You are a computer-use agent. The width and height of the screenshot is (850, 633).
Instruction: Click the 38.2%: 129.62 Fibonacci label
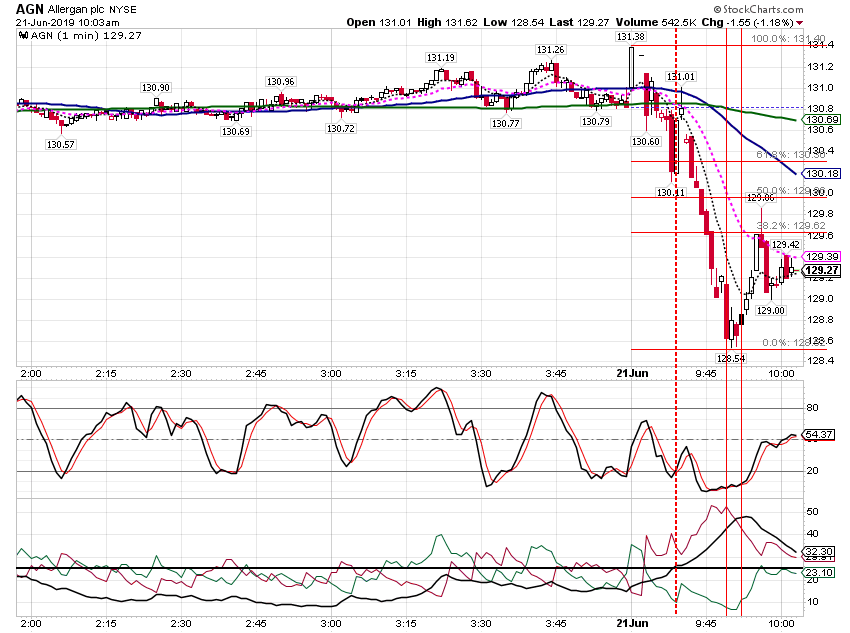pyautogui.click(x=791, y=226)
